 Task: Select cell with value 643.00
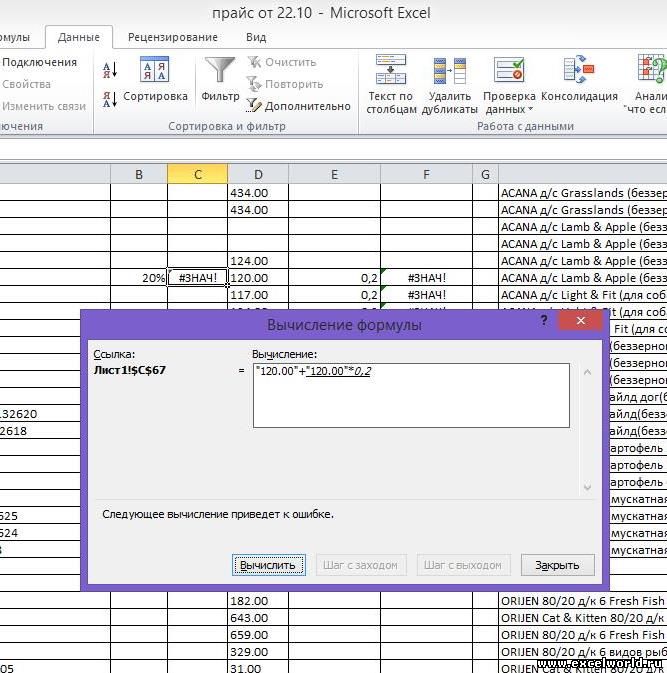(258, 618)
